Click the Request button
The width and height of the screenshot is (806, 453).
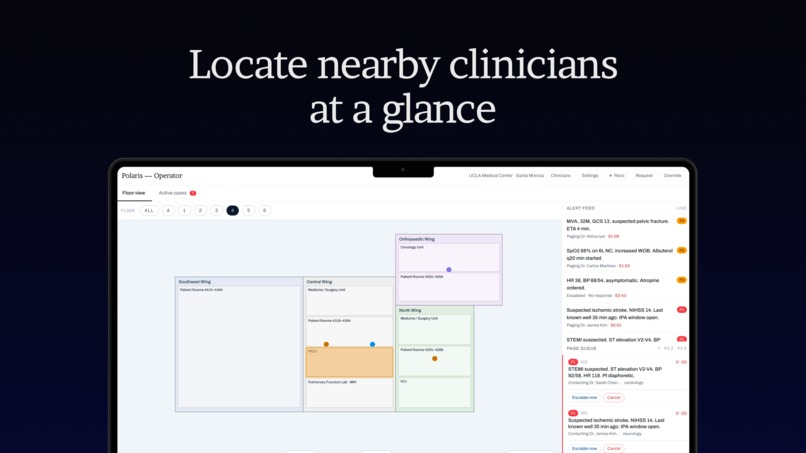(x=644, y=176)
